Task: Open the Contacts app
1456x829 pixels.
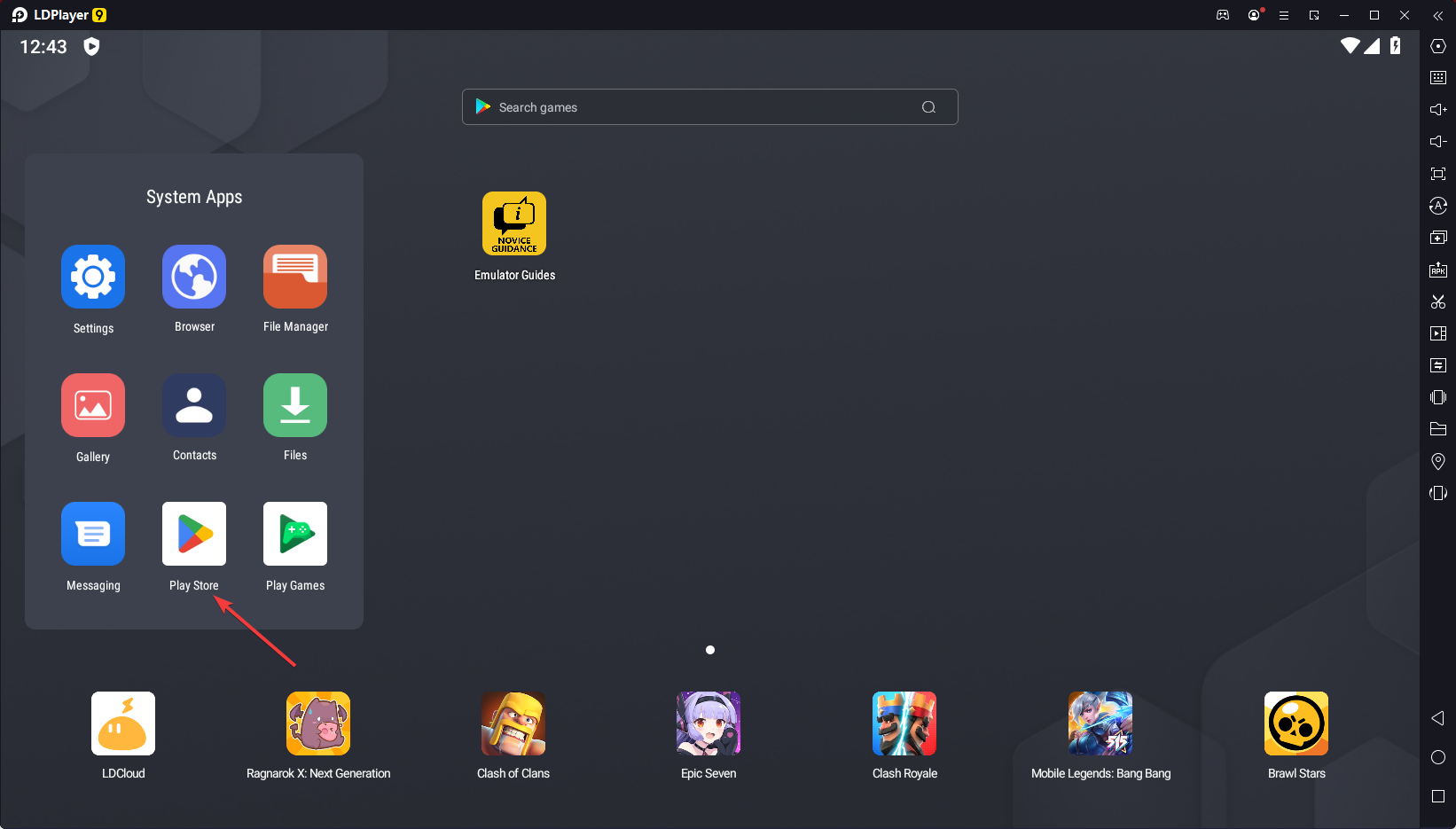Action: pyautogui.click(x=194, y=405)
